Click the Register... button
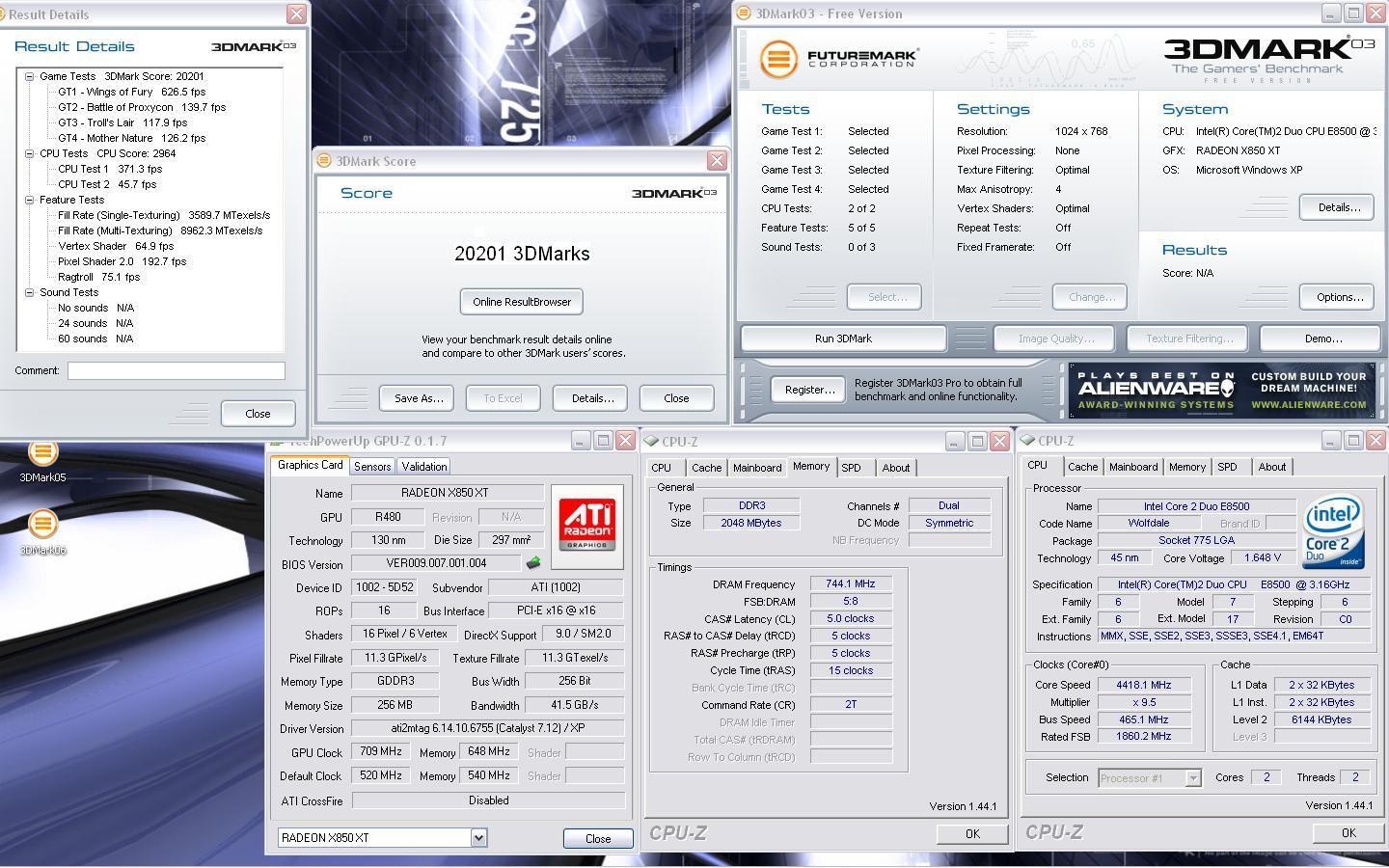This screenshot has width=1389, height=868. (x=809, y=390)
